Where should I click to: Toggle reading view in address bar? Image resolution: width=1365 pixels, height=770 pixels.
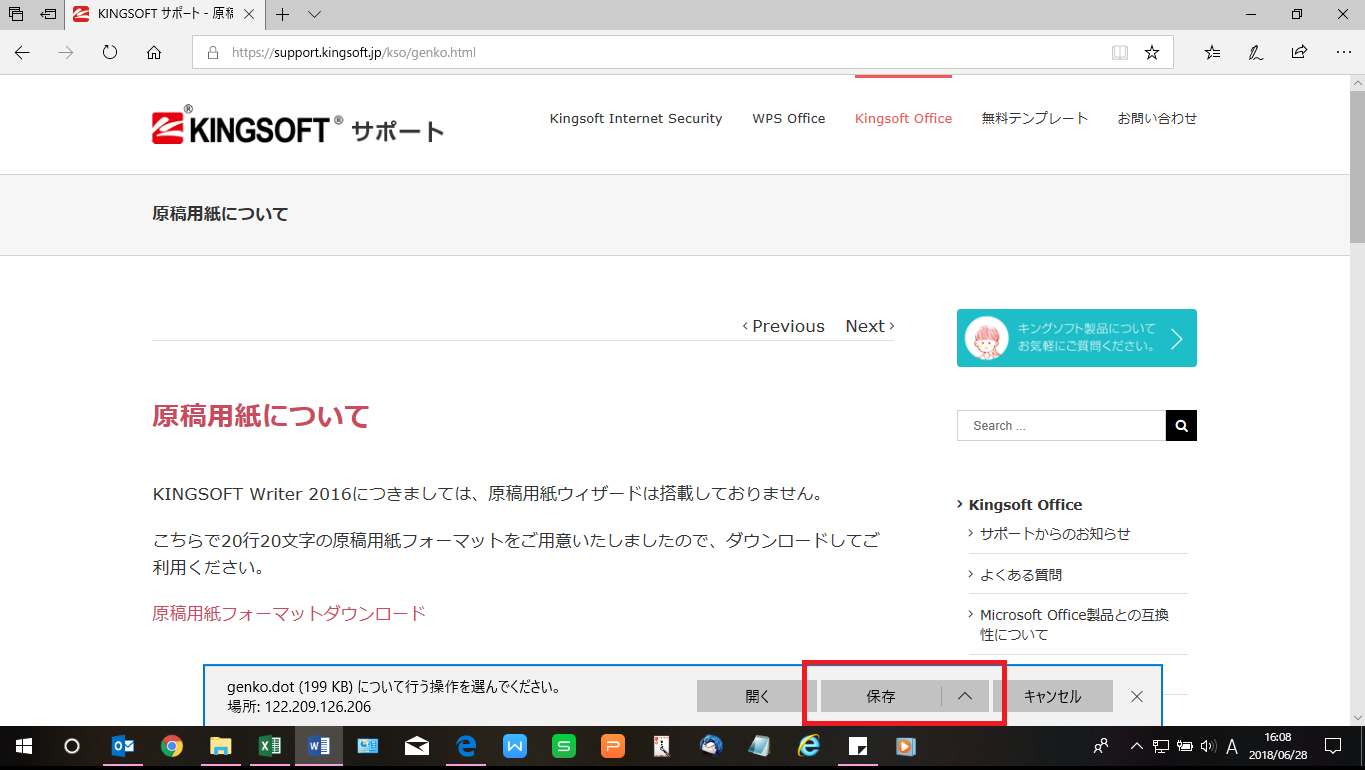click(x=1120, y=52)
